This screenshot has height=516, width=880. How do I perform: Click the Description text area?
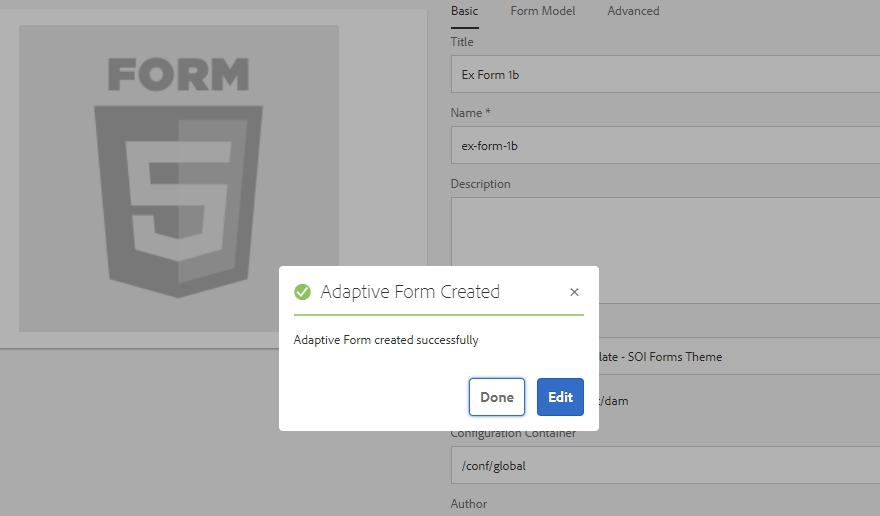665,250
